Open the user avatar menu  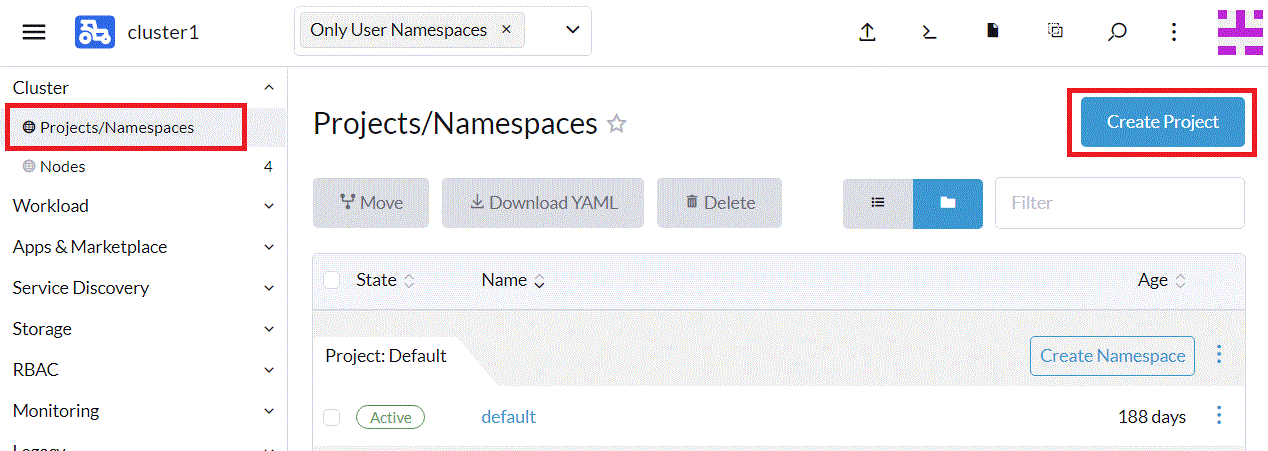tap(1240, 32)
